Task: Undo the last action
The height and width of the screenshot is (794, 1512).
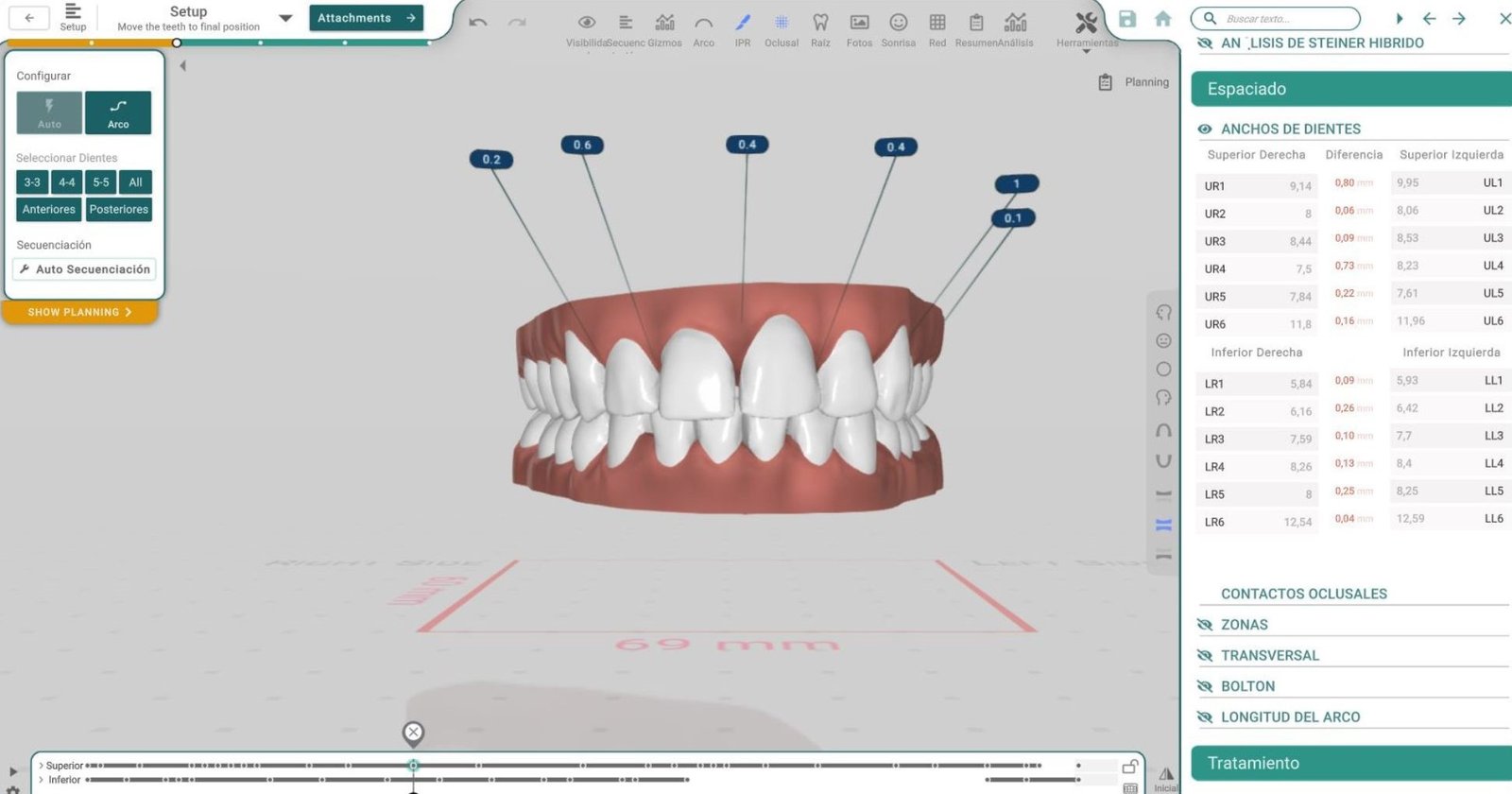Action: (x=478, y=23)
